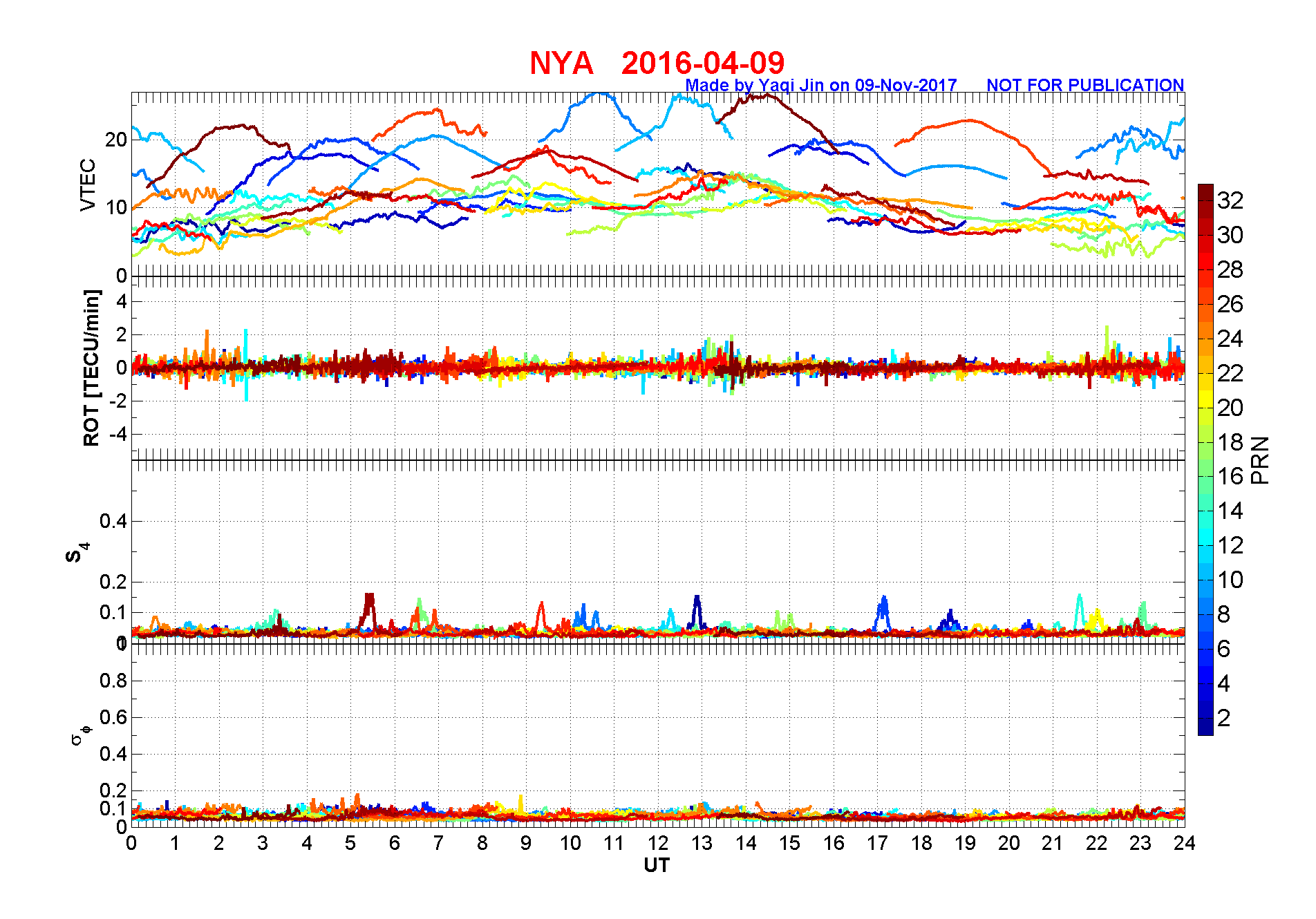
Task: Click sigma-phi axis tick label '0.6'
Action: [x=113, y=717]
